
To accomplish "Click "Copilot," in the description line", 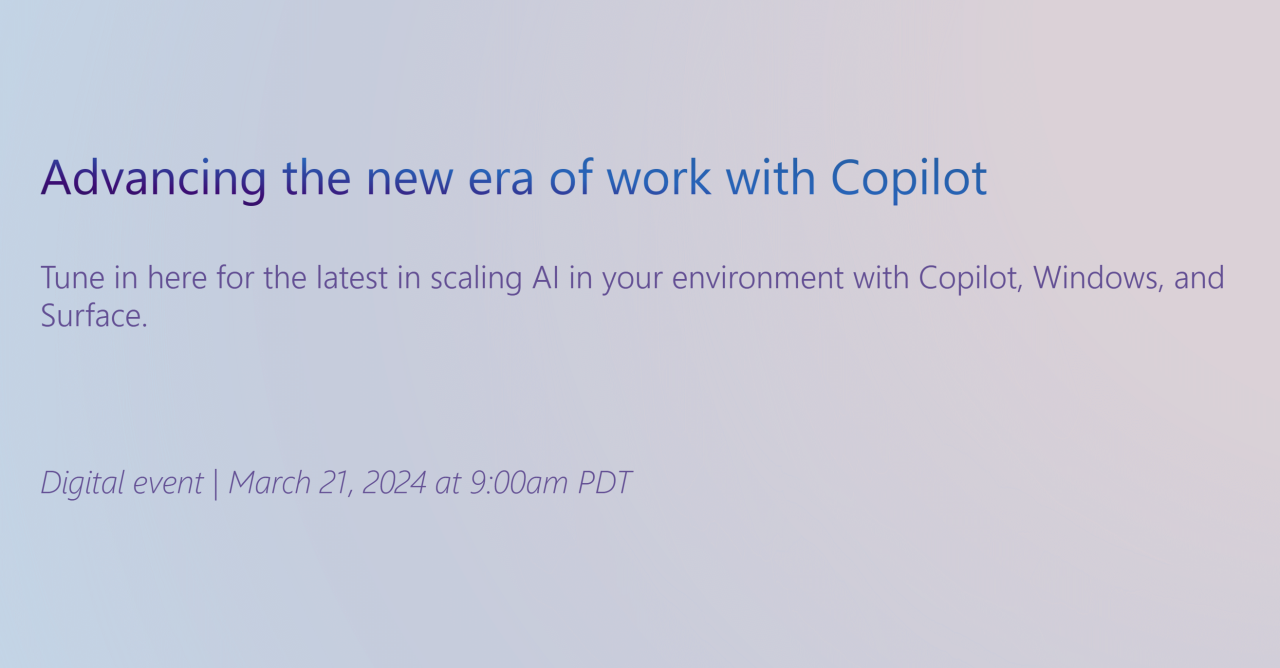I will (x=970, y=277).
